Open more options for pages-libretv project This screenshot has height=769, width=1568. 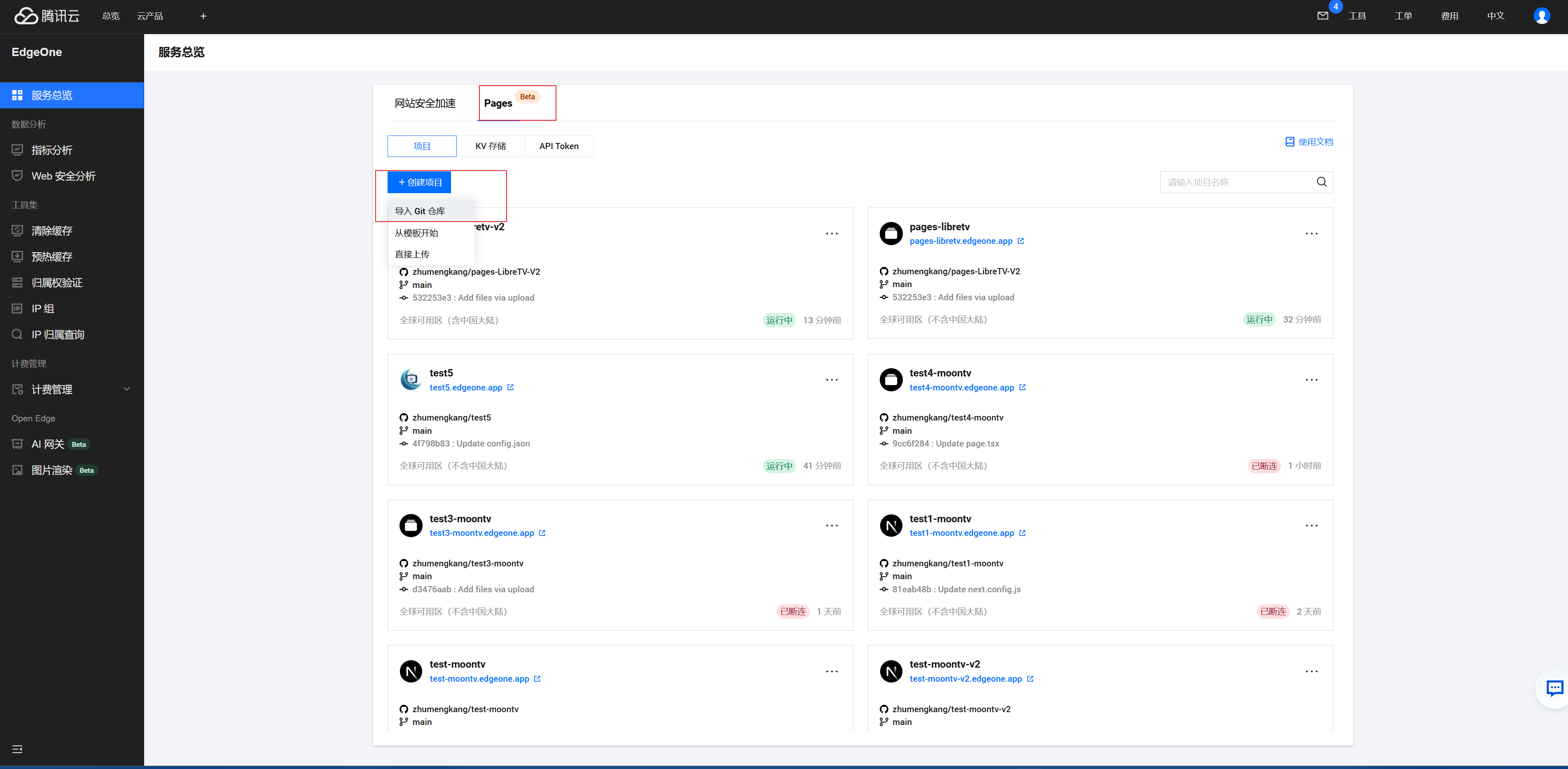[1311, 234]
